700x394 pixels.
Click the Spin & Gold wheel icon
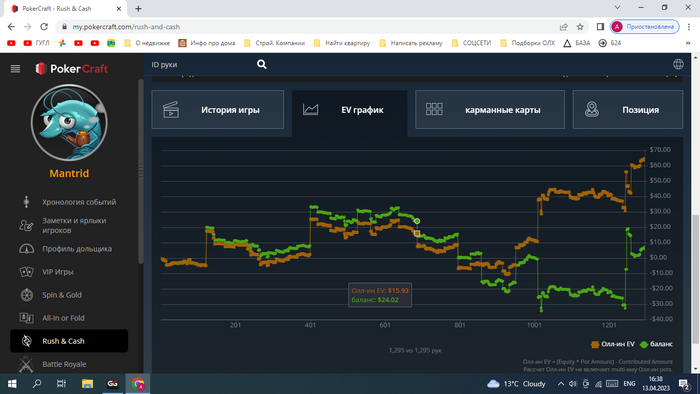27,294
